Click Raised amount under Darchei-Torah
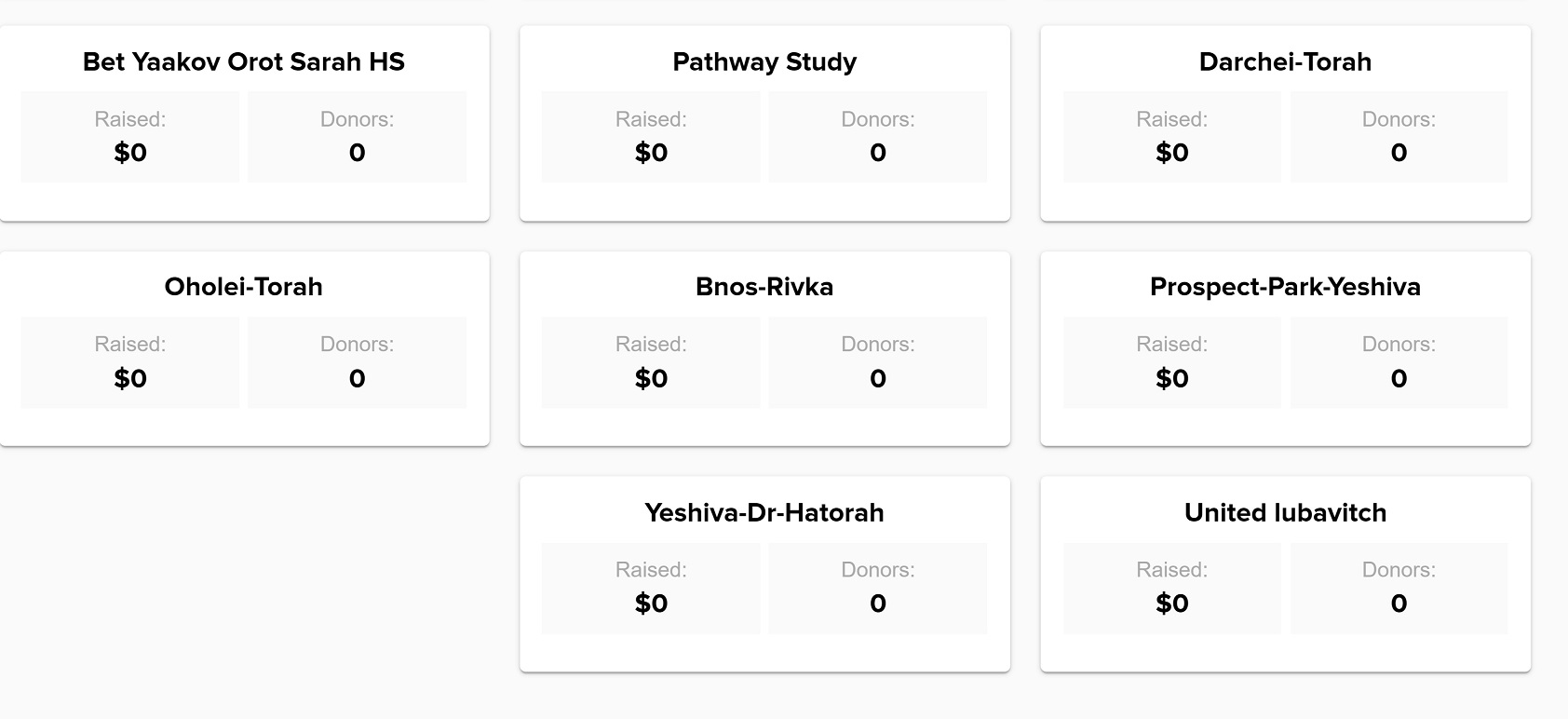Image resolution: width=1568 pixels, height=719 pixels. click(x=1171, y=153)
